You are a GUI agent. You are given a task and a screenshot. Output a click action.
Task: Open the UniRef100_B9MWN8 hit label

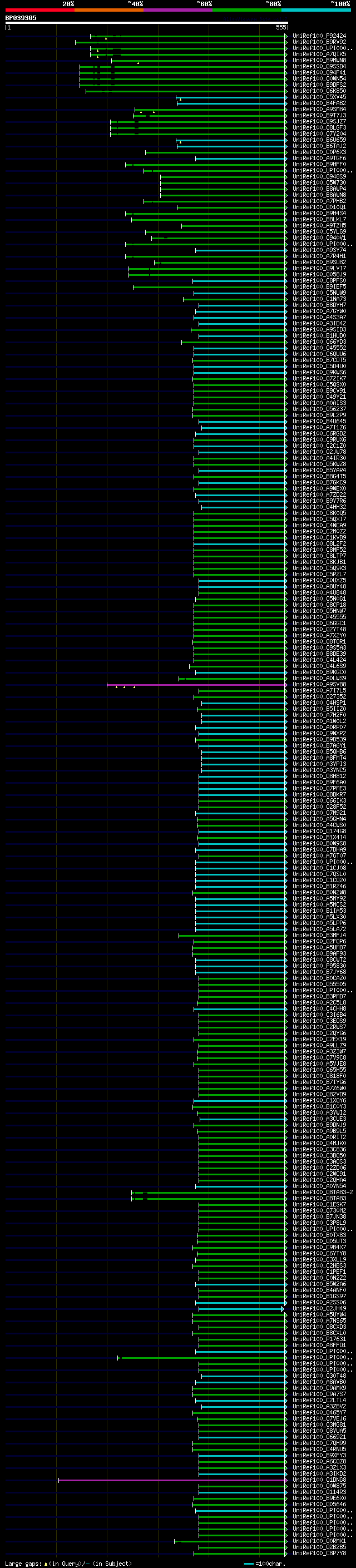[x=319, y=60]
